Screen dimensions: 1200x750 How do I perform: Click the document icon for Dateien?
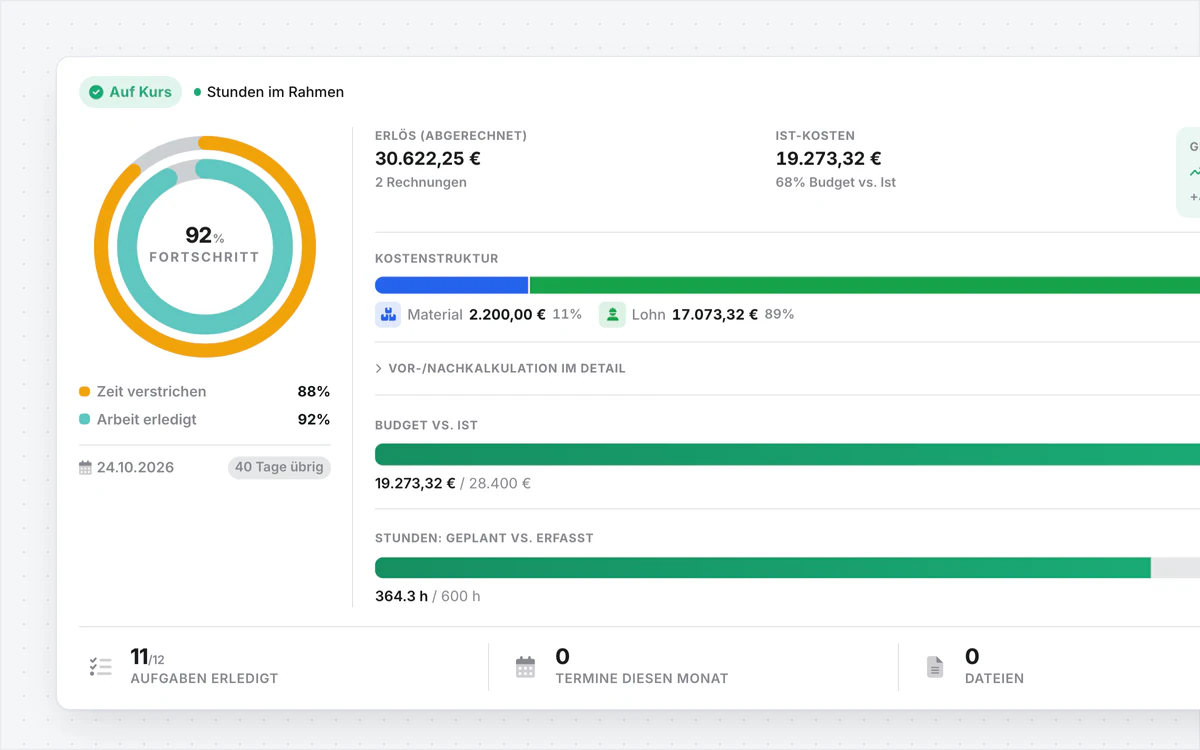pos(935,667)
